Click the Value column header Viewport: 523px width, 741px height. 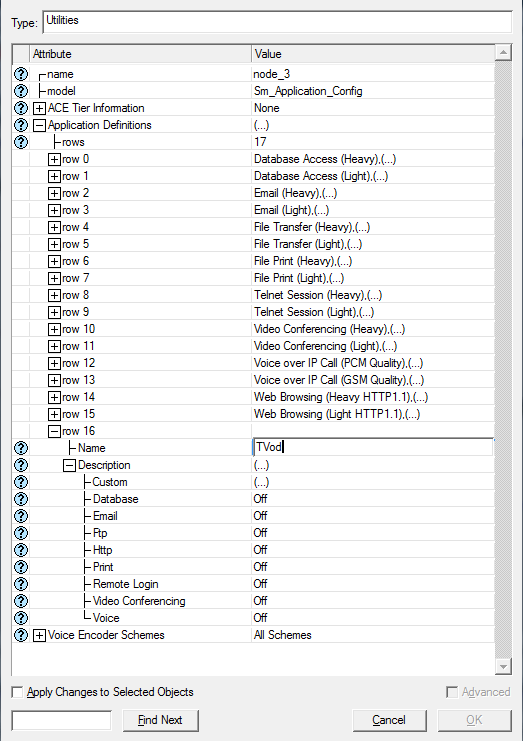pyautogui.click(x=373, y=54)
